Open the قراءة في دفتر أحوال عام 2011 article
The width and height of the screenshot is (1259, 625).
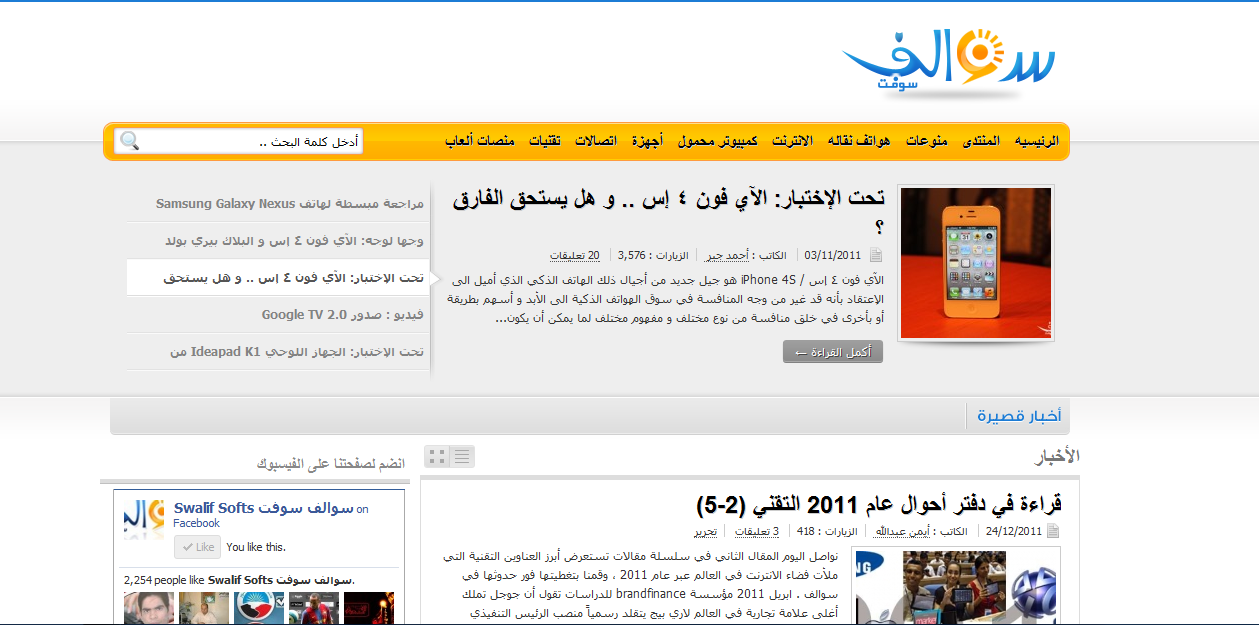pos(879,502)
